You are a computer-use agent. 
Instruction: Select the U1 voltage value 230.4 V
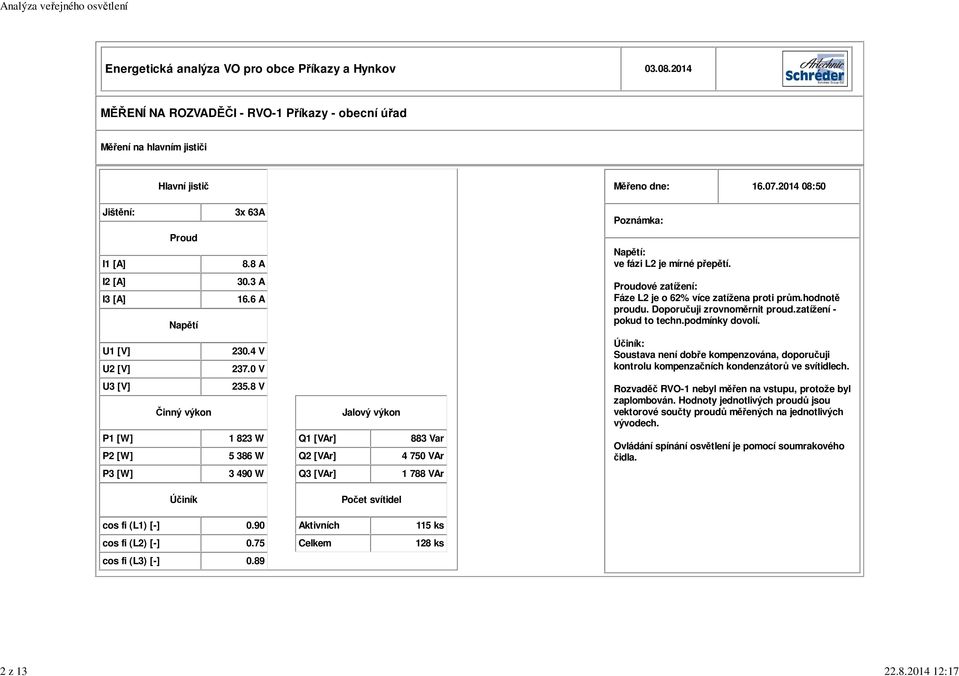coord(248,352)
